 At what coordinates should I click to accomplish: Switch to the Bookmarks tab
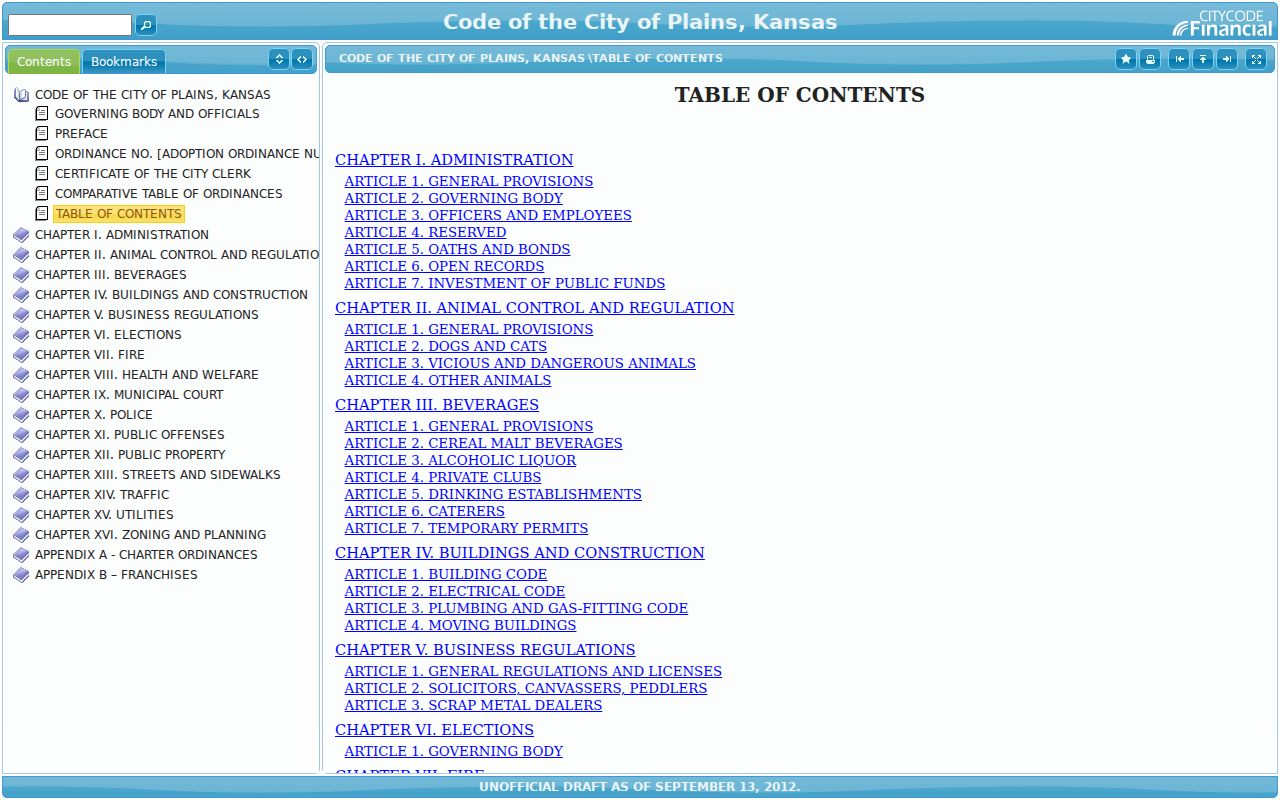pos(124,61)
